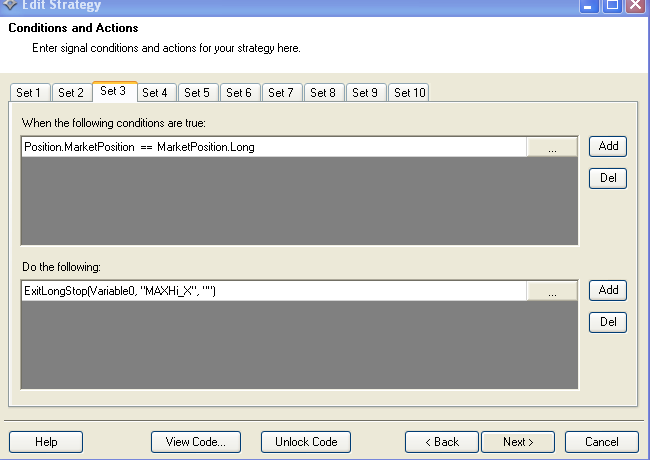
Task: Switch to the Set 2 tab
Action: point(72,92)
